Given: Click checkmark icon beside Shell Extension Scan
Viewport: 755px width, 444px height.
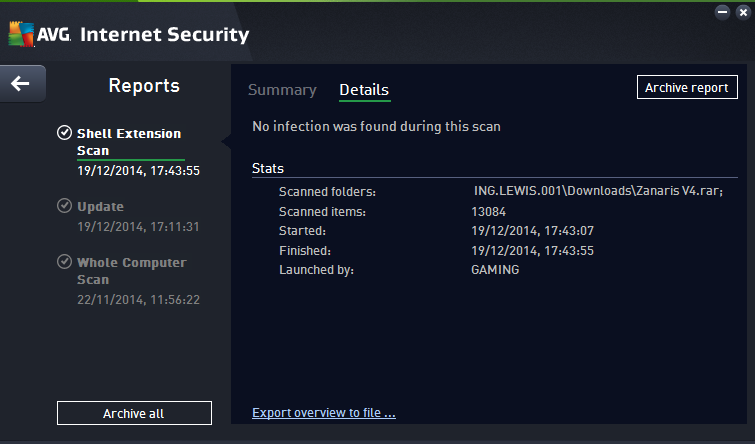Looking at the screenshot, I should [x=65, y=133].
